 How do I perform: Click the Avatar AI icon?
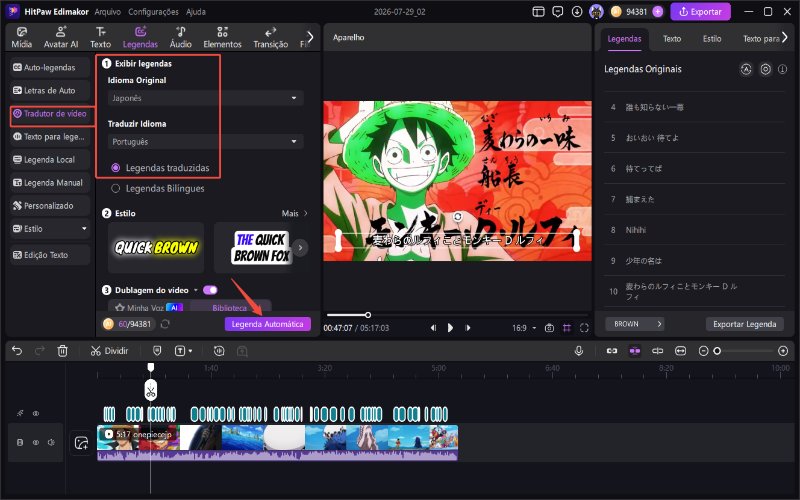tap(61, 38)
